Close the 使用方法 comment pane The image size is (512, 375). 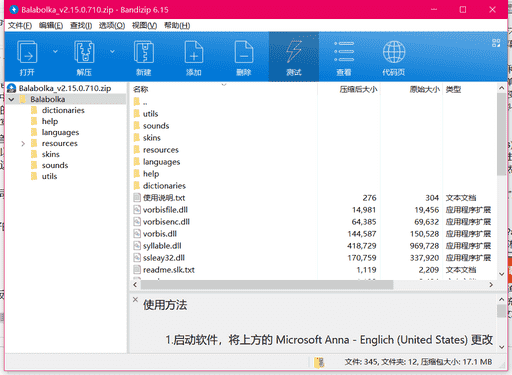point(135,299)
